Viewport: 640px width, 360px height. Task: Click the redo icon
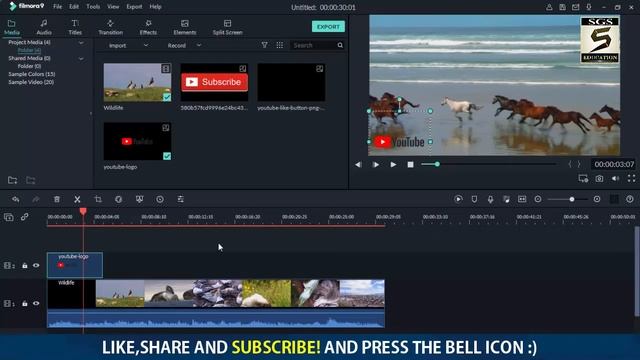pos(36,199)
